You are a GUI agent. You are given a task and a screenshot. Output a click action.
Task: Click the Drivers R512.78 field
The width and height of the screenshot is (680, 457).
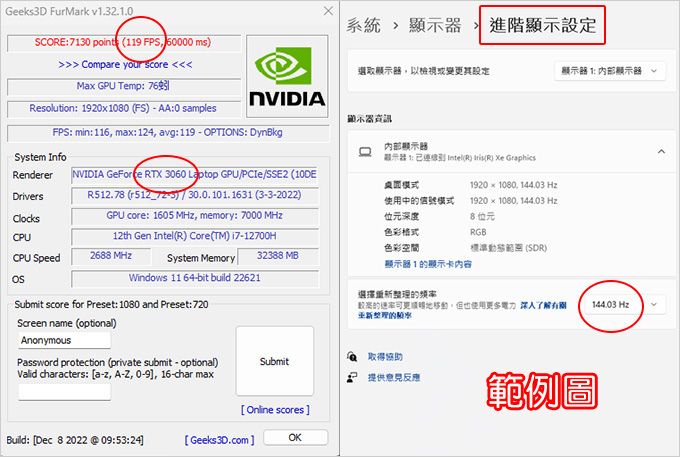195,195
